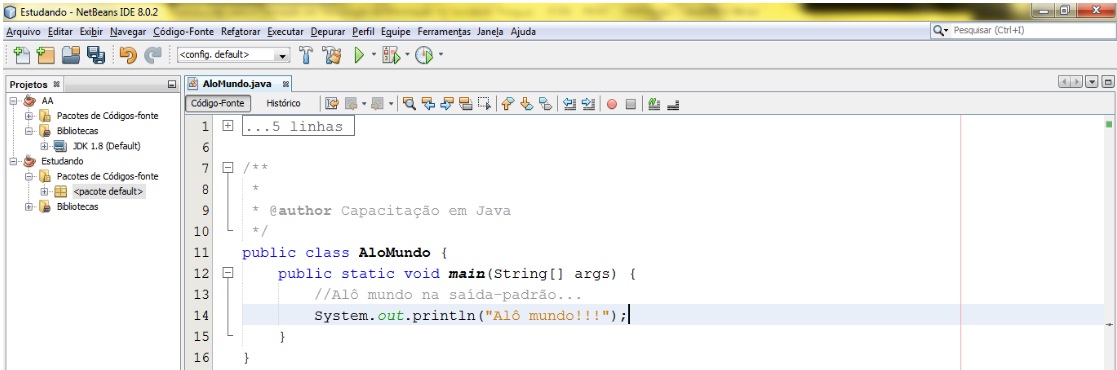Image resolution: width=1117 pixels, height=370 pixels.
Task: Collapse the Estudando project node
Action: (x=14, y=161)
